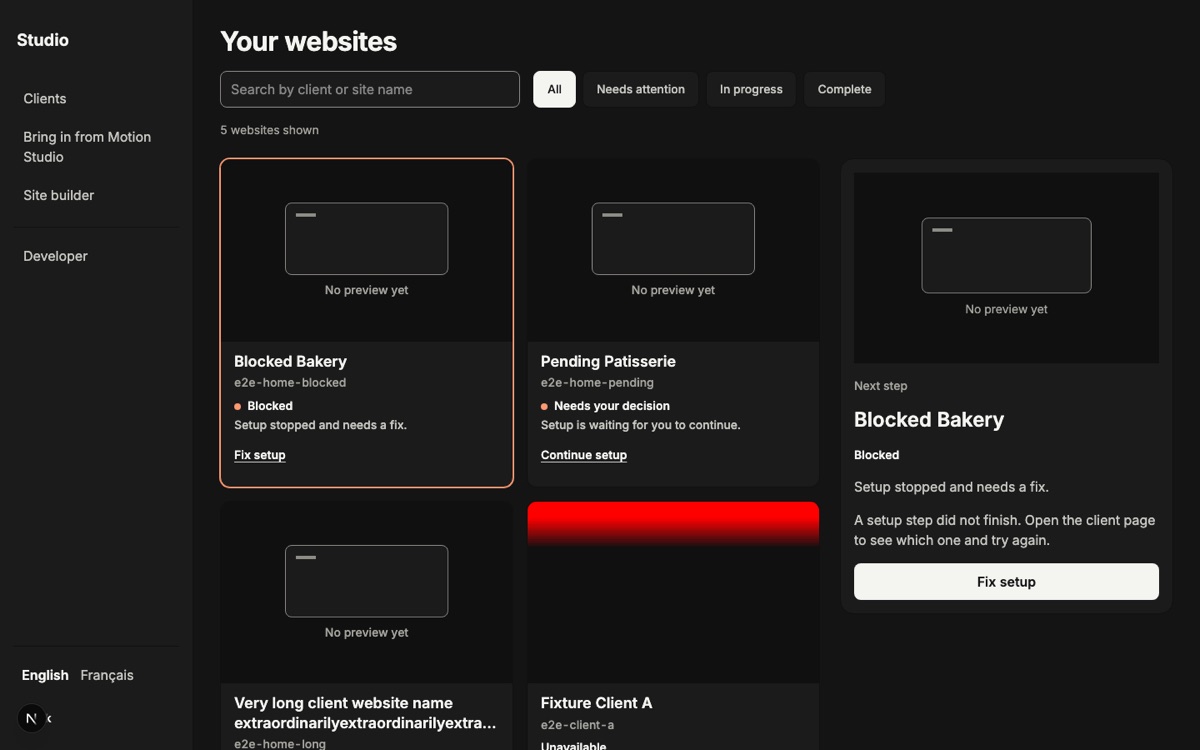Switch language to Français

[x=107, y=675]
